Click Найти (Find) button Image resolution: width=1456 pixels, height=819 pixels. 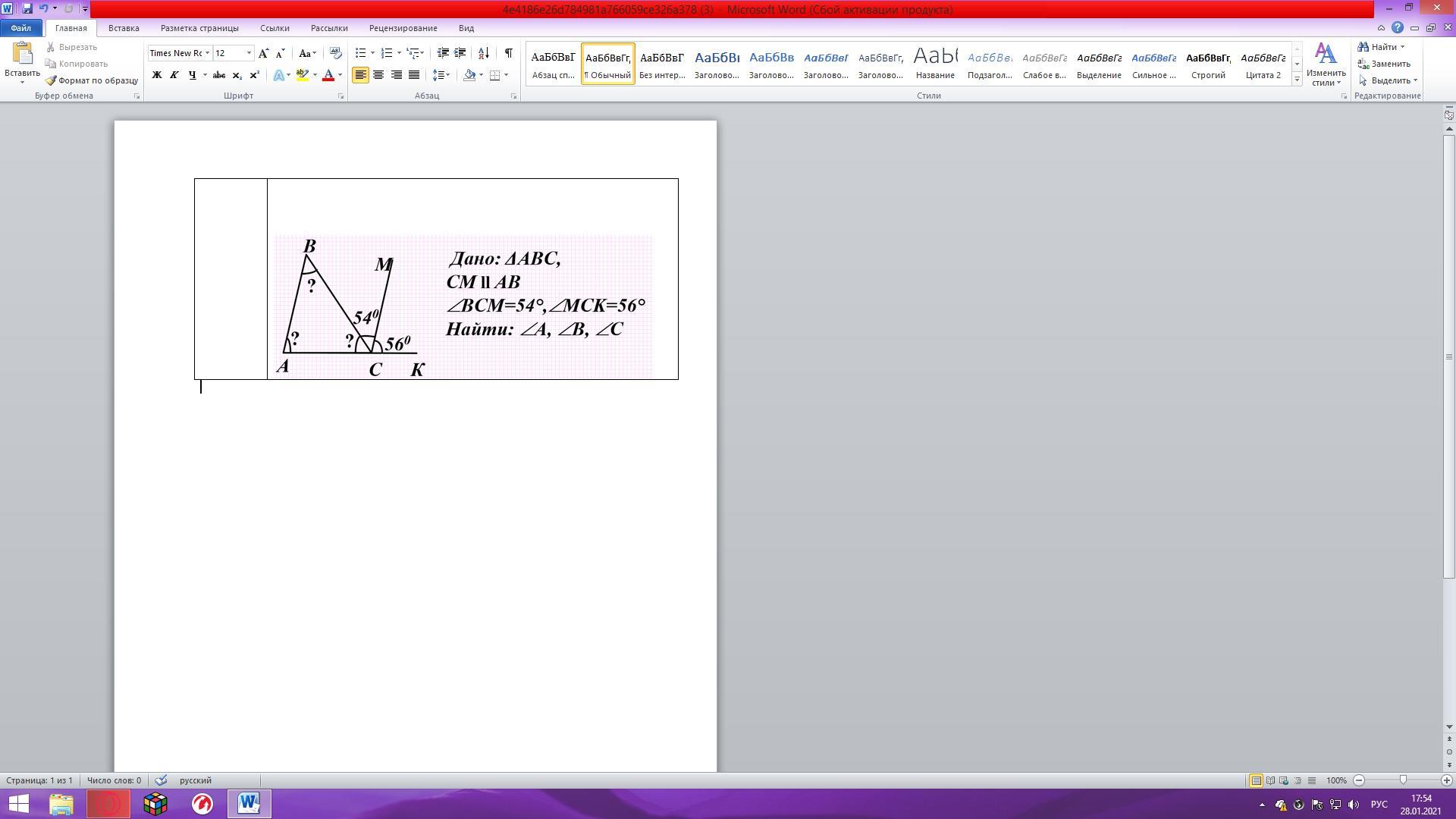1381,47
